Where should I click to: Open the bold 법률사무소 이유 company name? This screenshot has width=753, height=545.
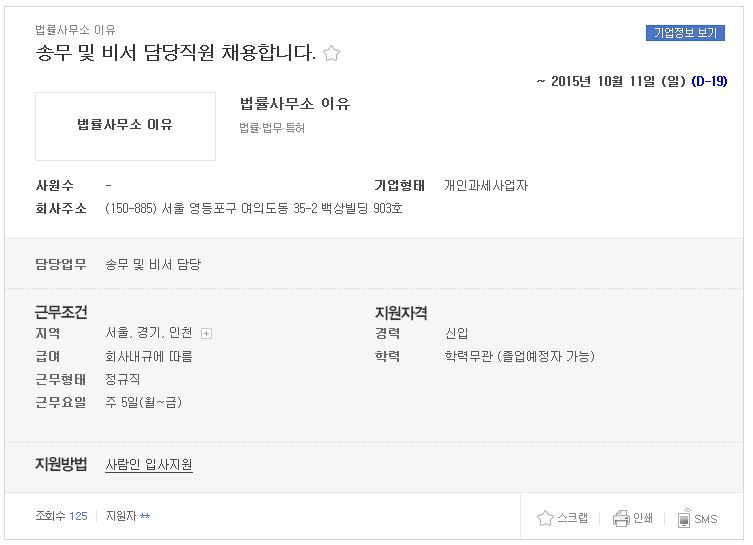(x=295, y=103)
